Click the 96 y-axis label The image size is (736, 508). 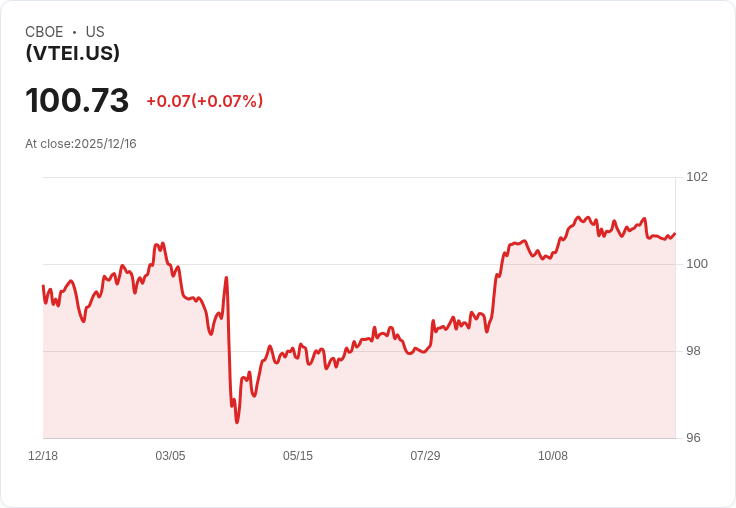click(693, 438)
